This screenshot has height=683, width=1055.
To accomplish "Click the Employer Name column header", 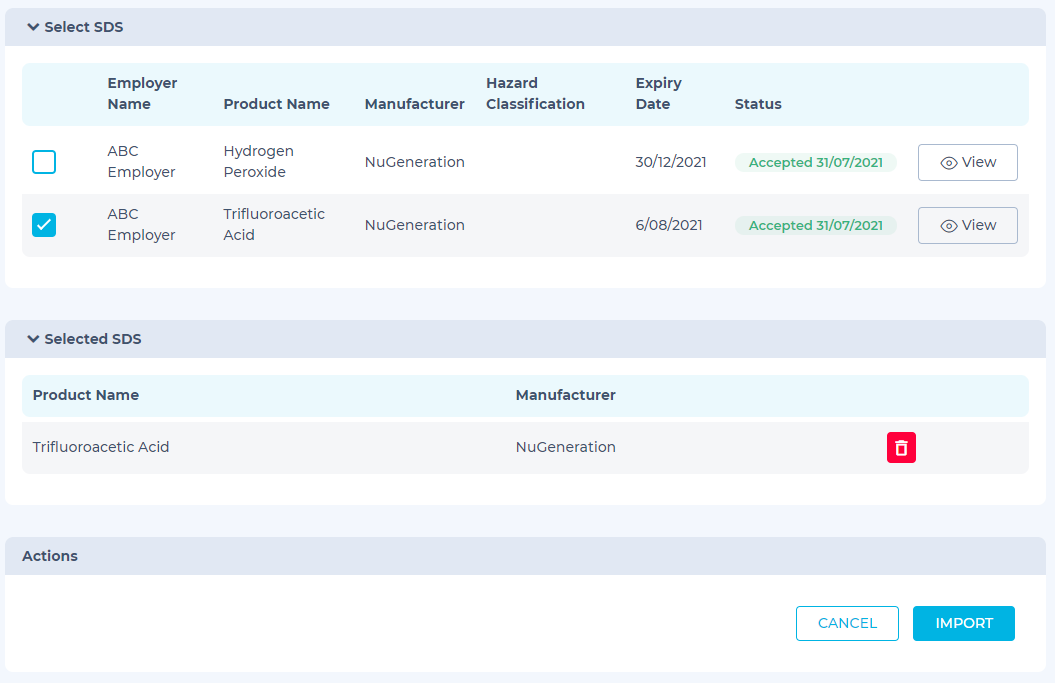I will [142, 94].
